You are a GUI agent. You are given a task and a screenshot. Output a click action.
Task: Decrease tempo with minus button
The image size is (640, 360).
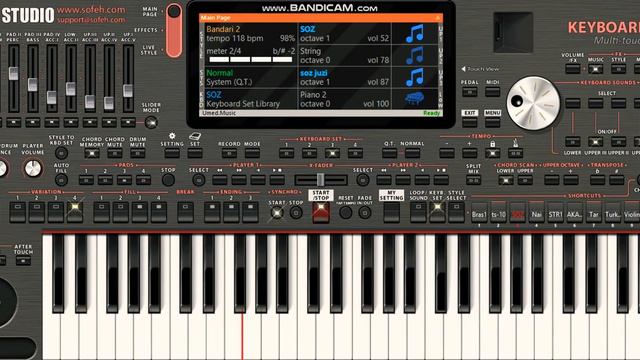(447, 153)
